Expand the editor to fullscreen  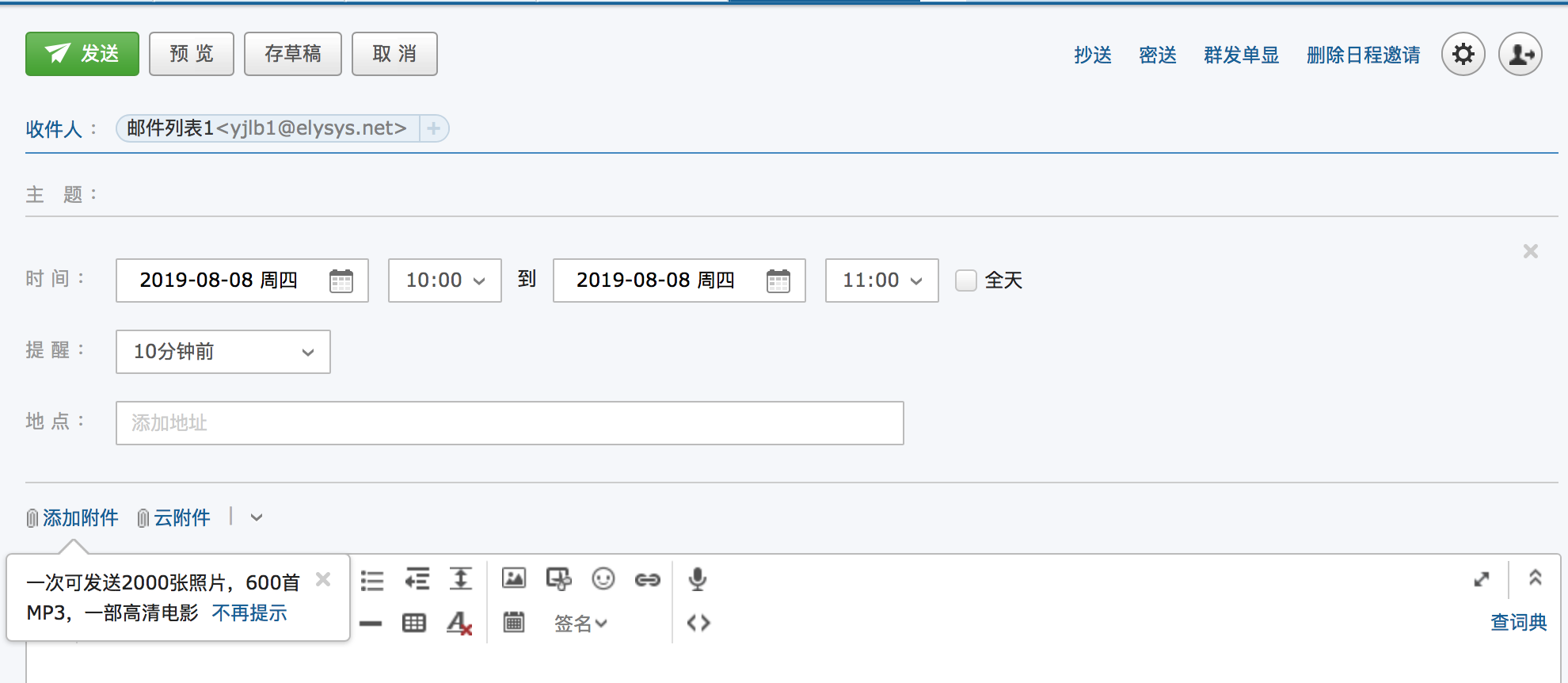click(1482, 579)
